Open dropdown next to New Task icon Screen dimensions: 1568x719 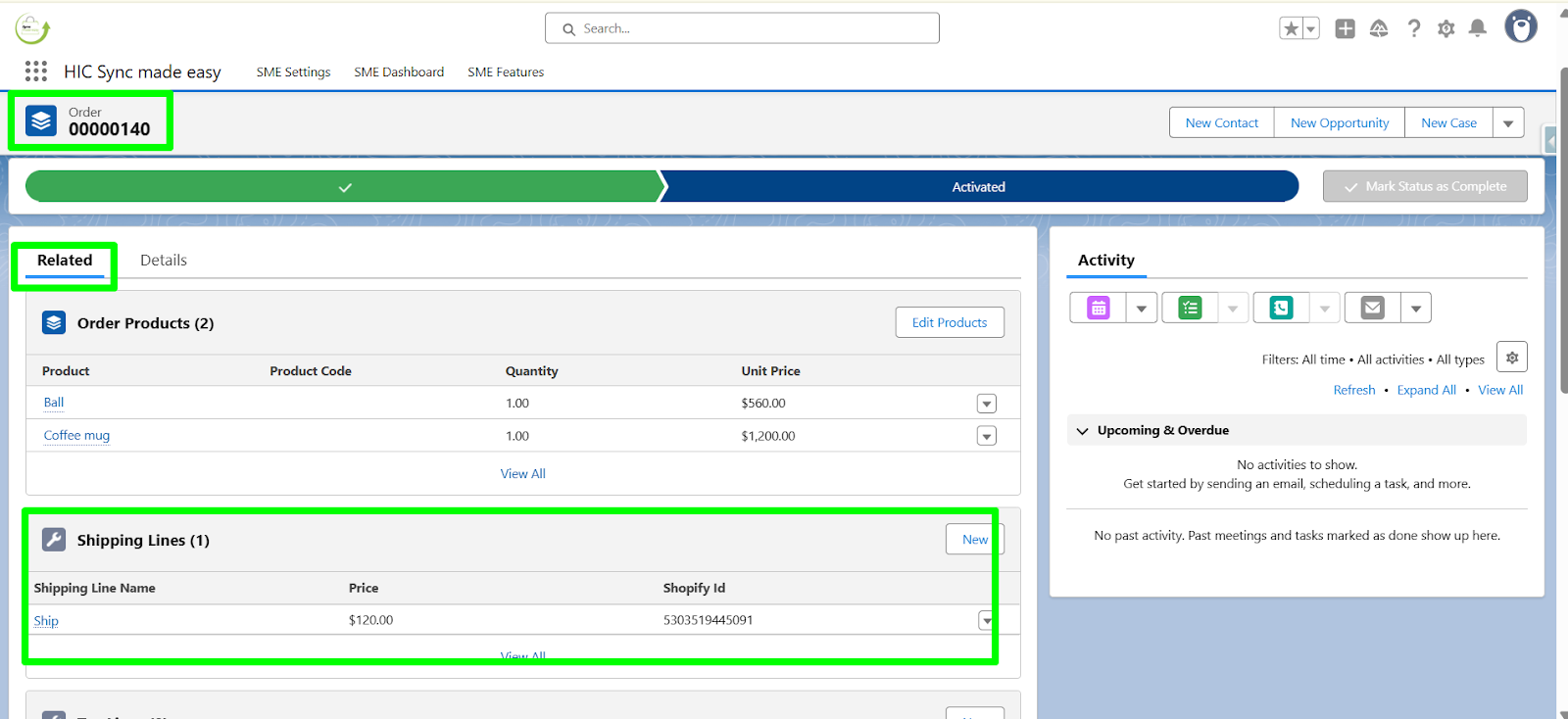tap(1233, 309)
